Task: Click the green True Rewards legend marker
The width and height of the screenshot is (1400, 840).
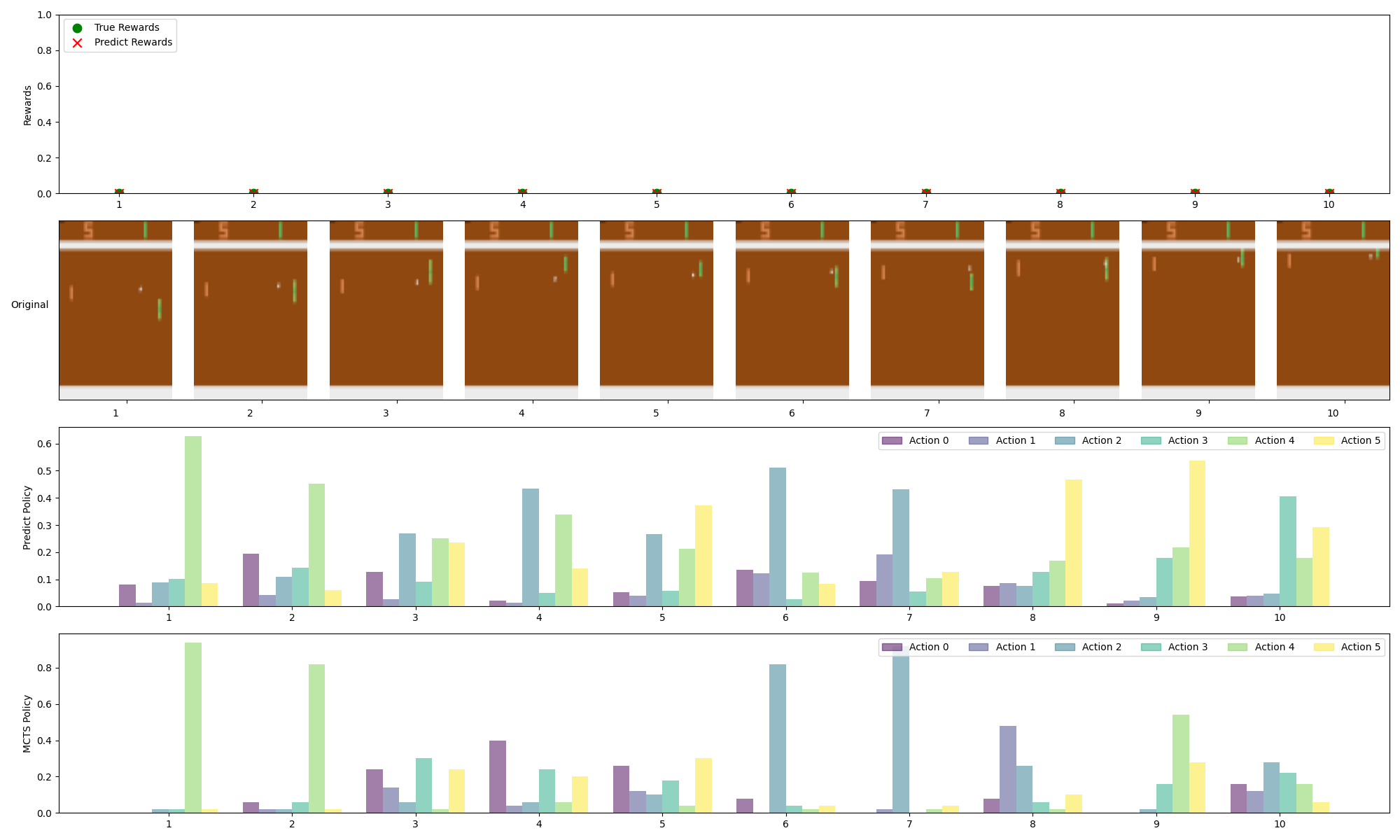Action: pos(77,28)
